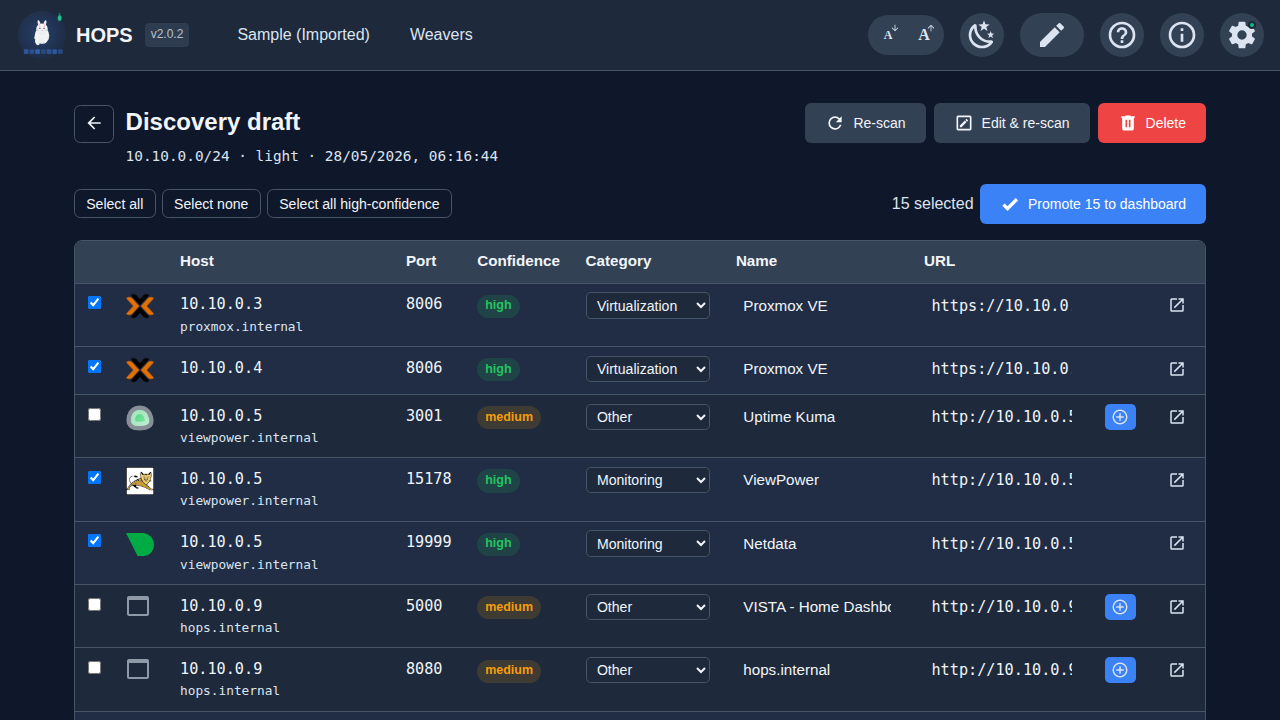Click the proxmox.internal hostname
This screenshot has width=1280, height=720.
point(241,327)
